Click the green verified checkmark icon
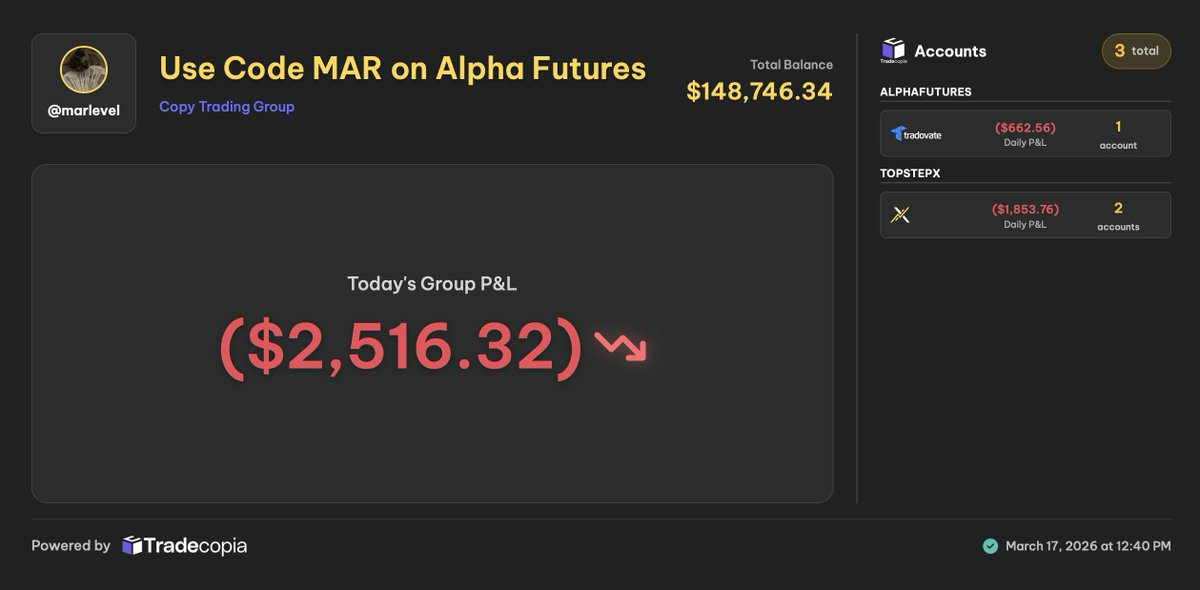This screenshot has height=590, width=1200. (990, 546)
